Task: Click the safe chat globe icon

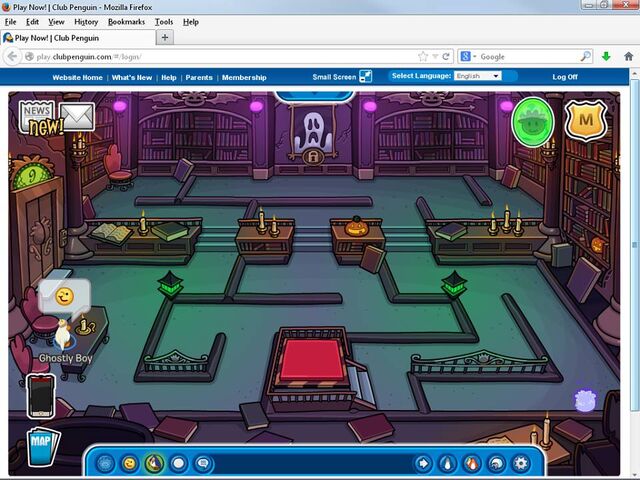Action: [105, 463]
